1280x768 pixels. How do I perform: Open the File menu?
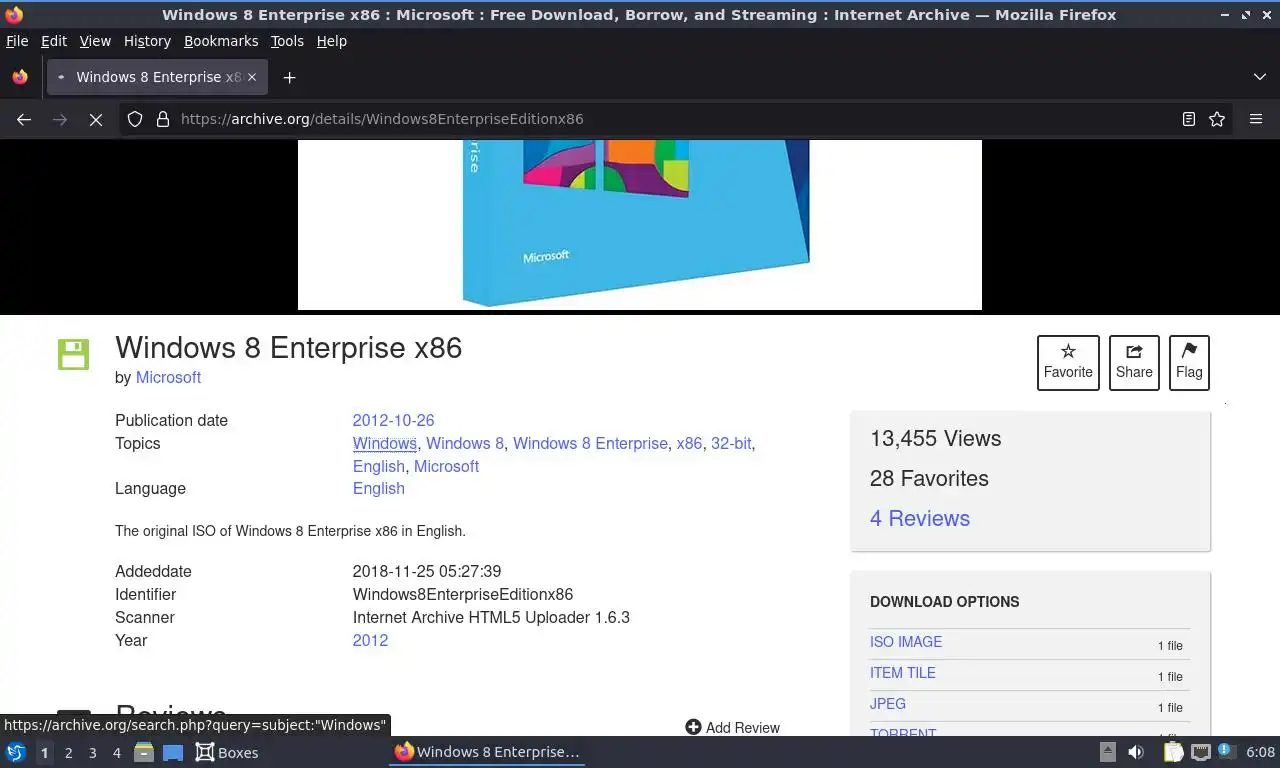pyautogui.click(x=17, y=41)
